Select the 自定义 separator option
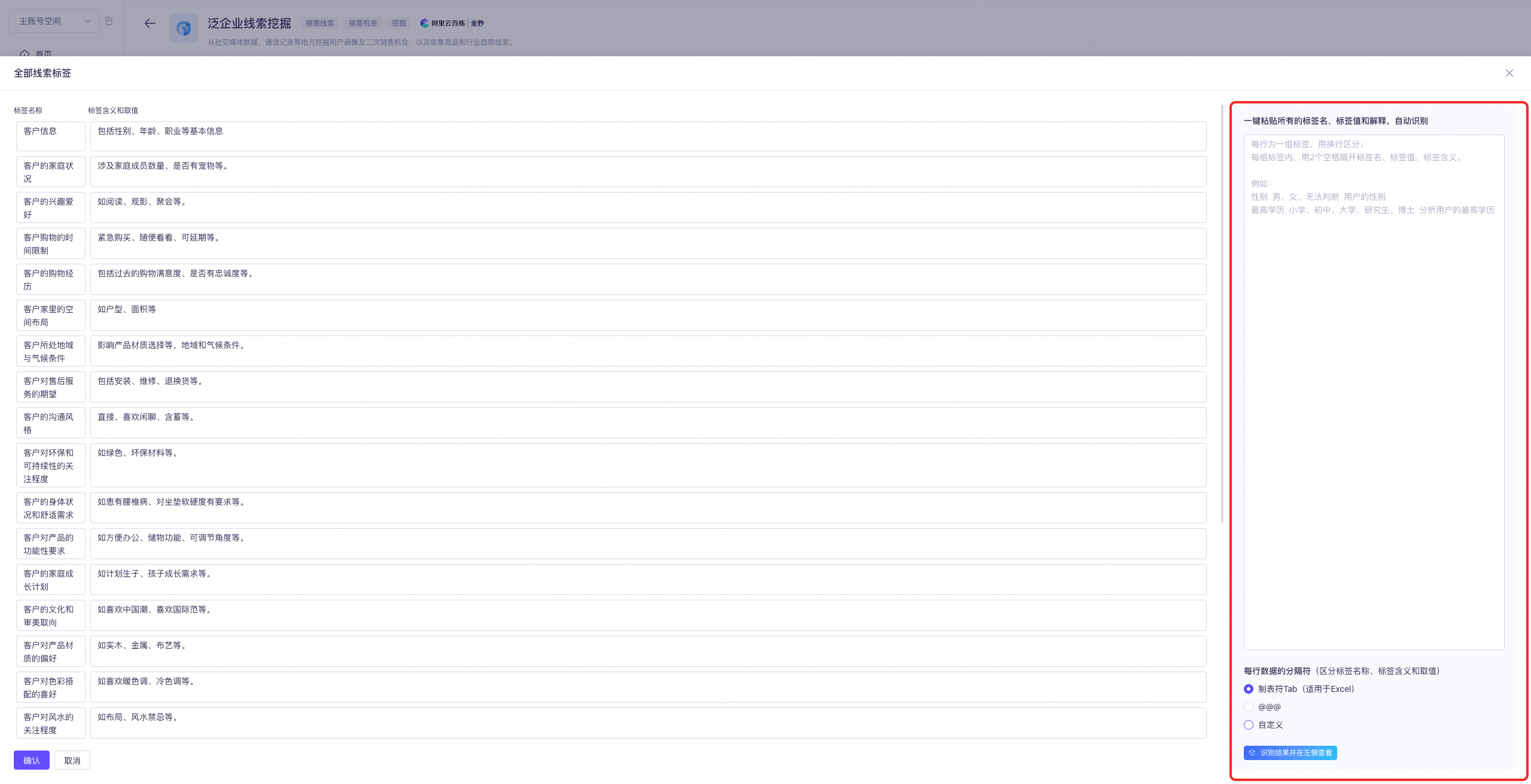The width and height of the screenshot is (1531, 784). (x=1249, y=725)
